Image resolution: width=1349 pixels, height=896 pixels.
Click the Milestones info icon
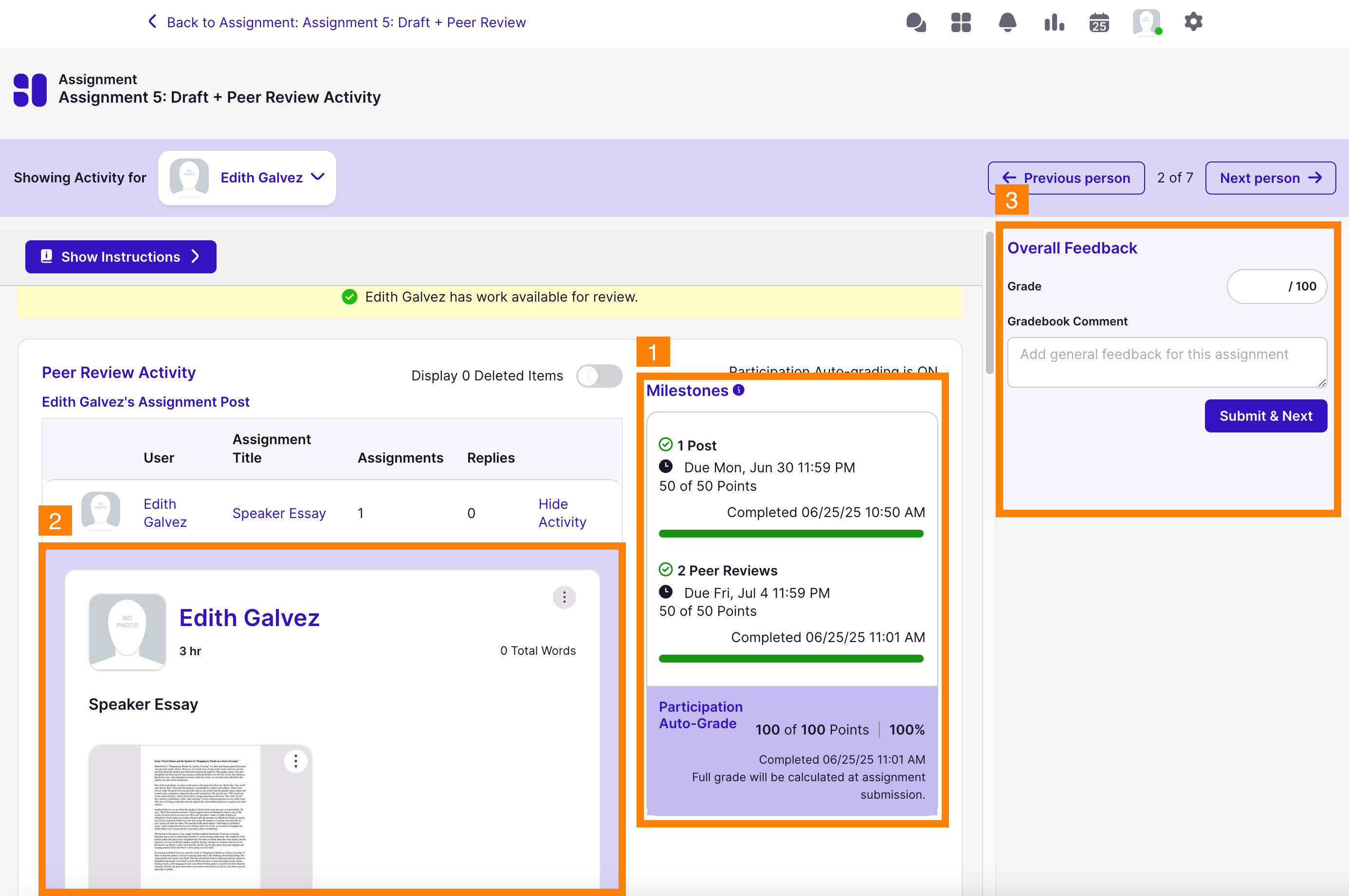pos(739,390)
